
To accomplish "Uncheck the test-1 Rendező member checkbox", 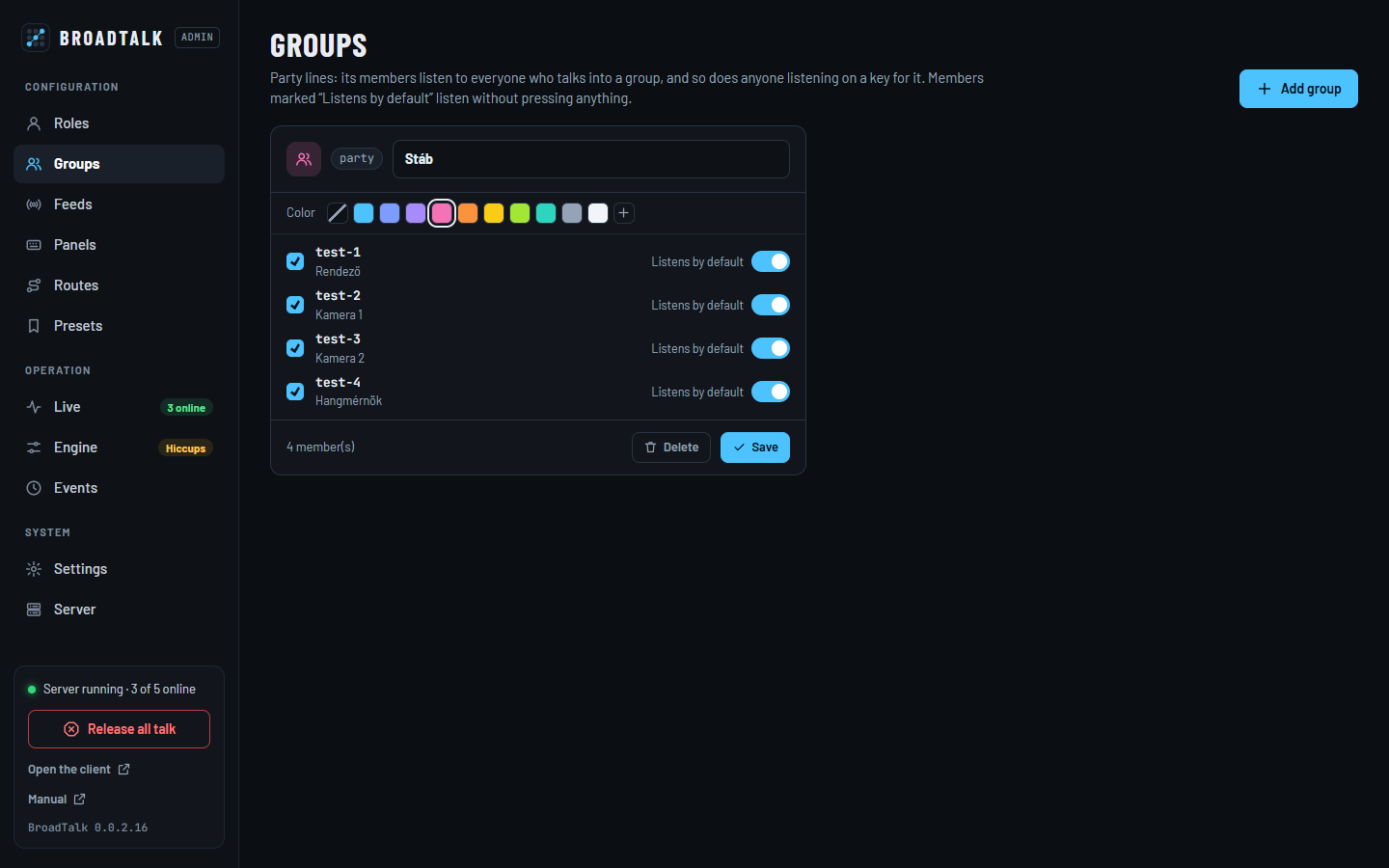I will (295, 261).
